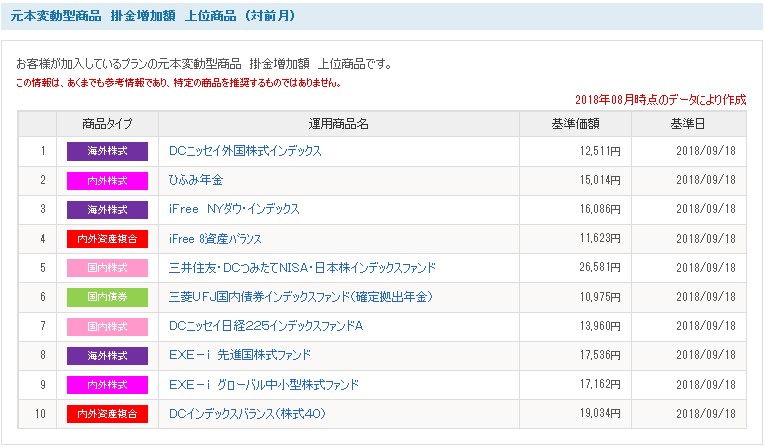
Task: Click price 19,034円
Action: (600, 413)
